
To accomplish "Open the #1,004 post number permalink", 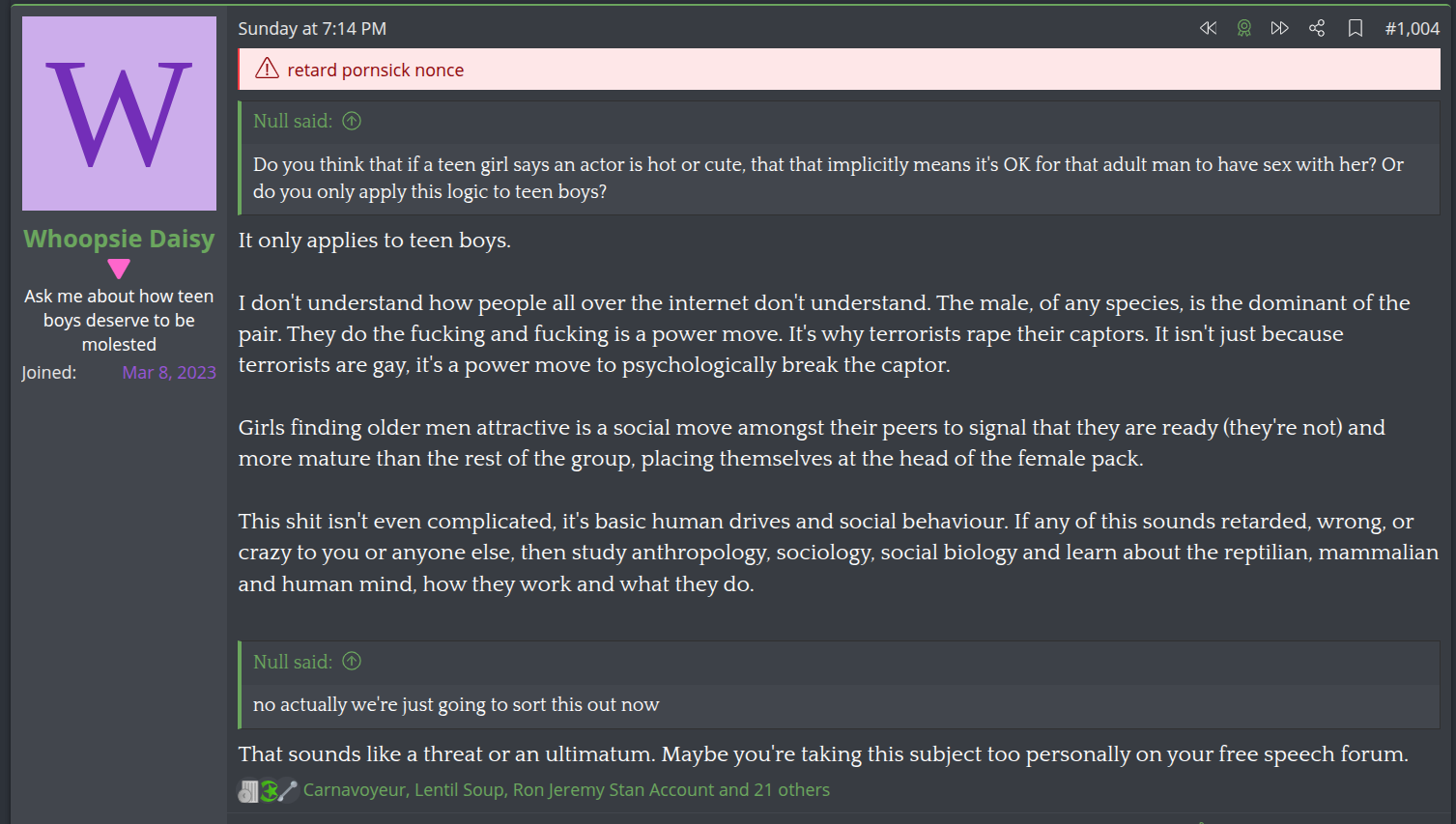I will (1412, 29).
